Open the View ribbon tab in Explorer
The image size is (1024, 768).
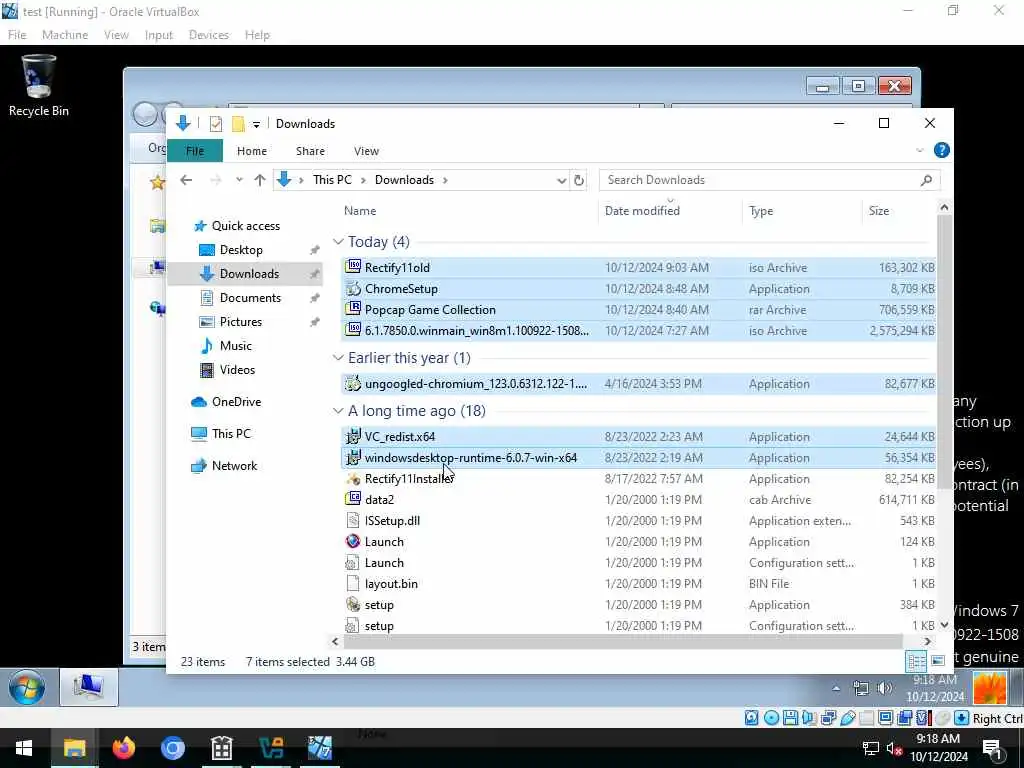(366, 151)
